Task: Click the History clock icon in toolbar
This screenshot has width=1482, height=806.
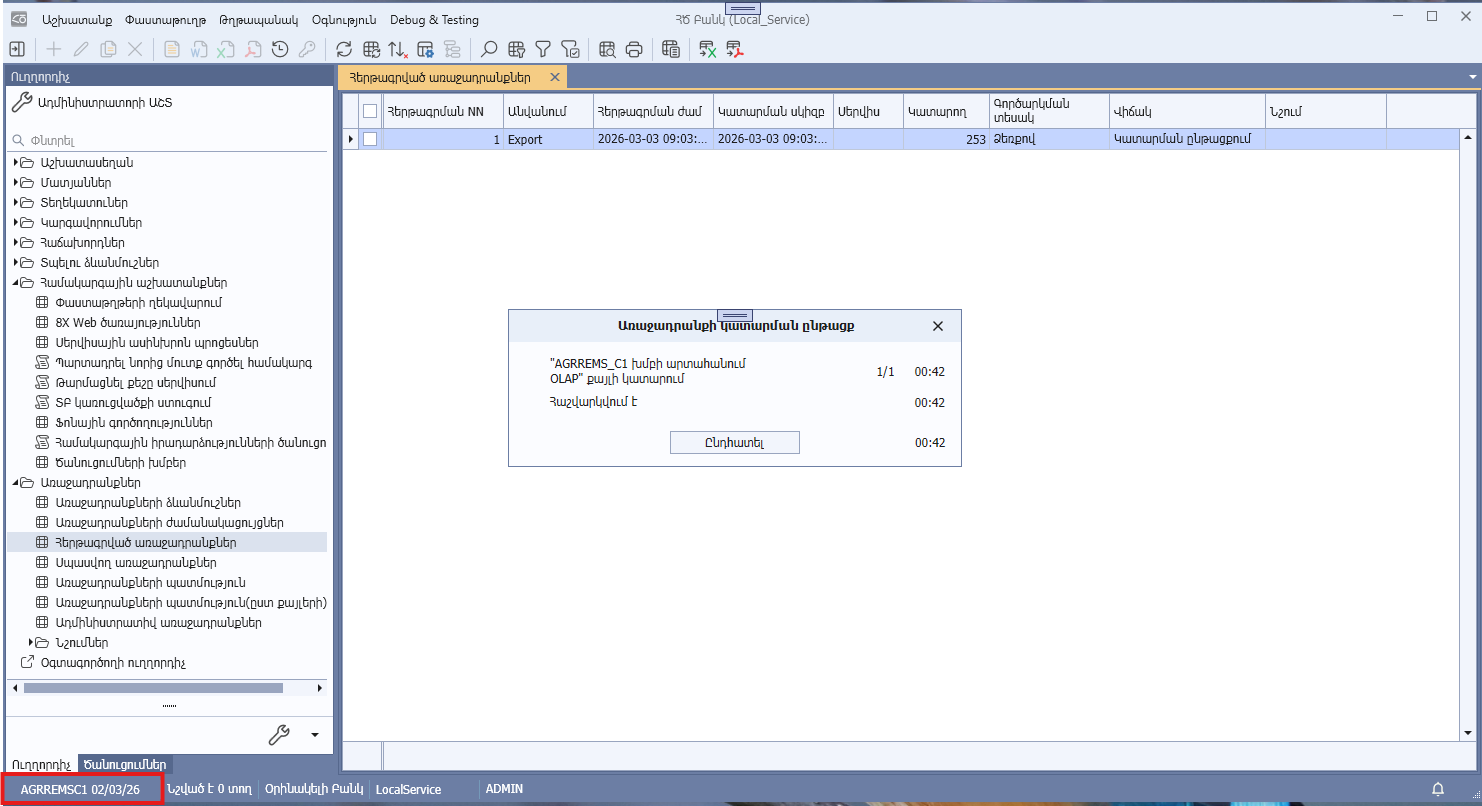Action: (281, 49)
